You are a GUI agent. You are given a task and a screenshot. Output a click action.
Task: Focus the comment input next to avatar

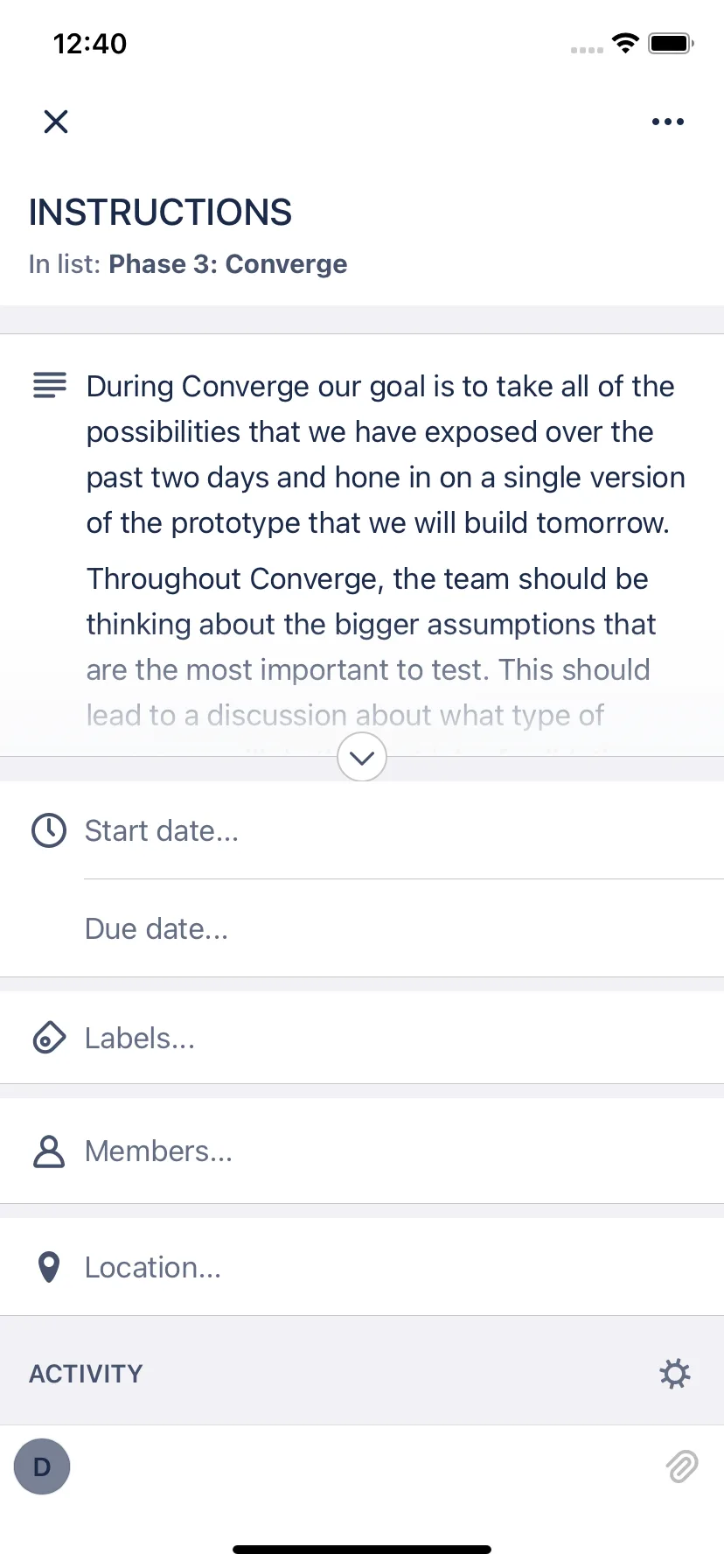(x=367, y=1466)
